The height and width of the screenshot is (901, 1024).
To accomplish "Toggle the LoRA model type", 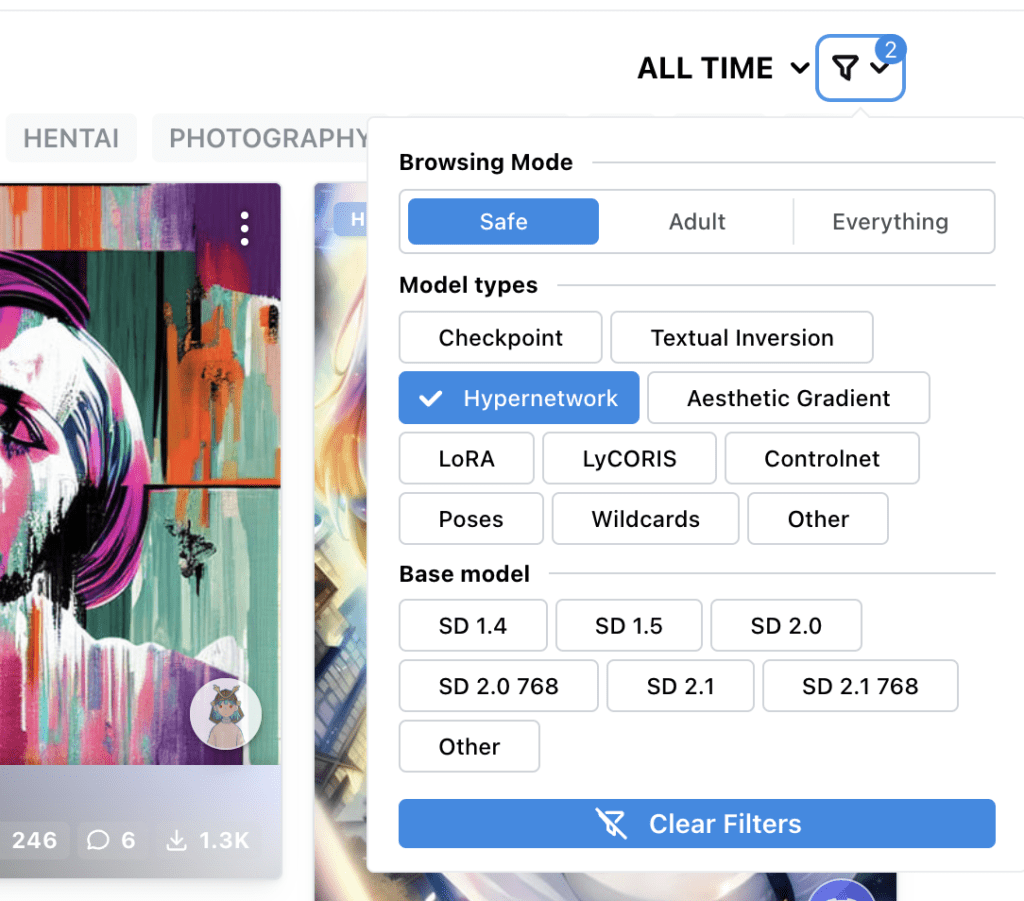I will pyautogui.click(x=466, y=458).
